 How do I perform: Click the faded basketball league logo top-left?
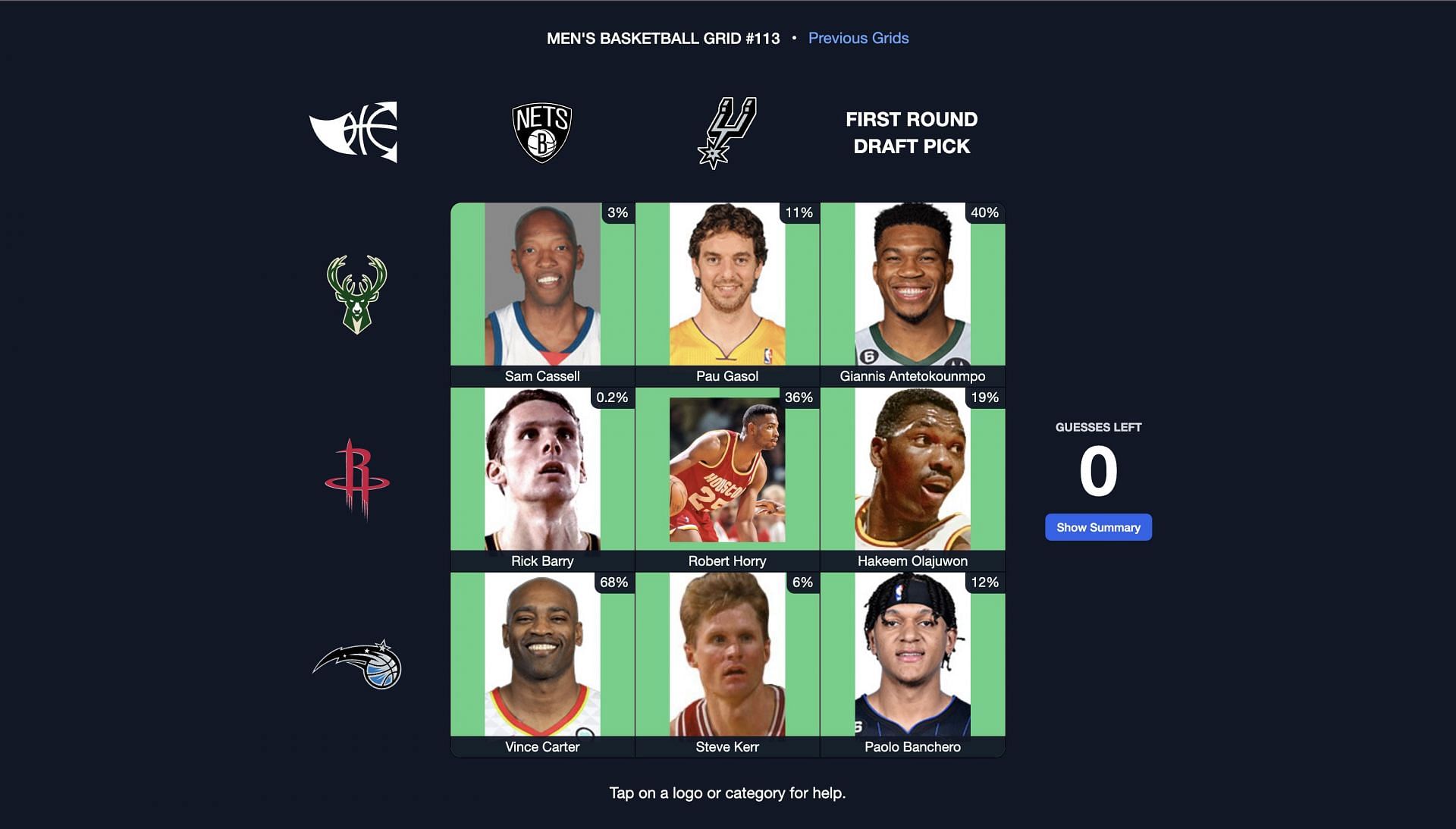point(355,131)
